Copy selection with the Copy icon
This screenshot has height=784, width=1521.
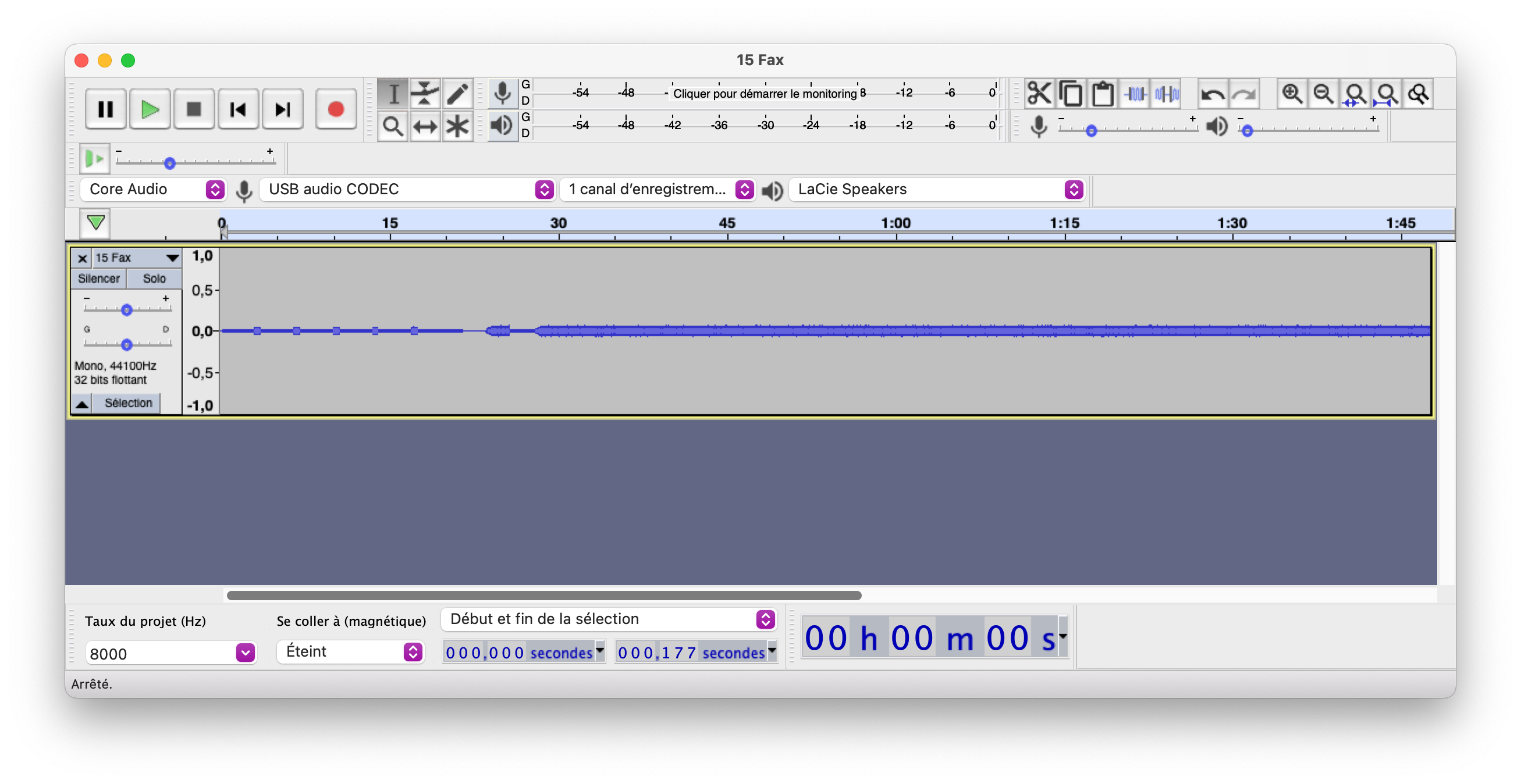pos(1071,93)
